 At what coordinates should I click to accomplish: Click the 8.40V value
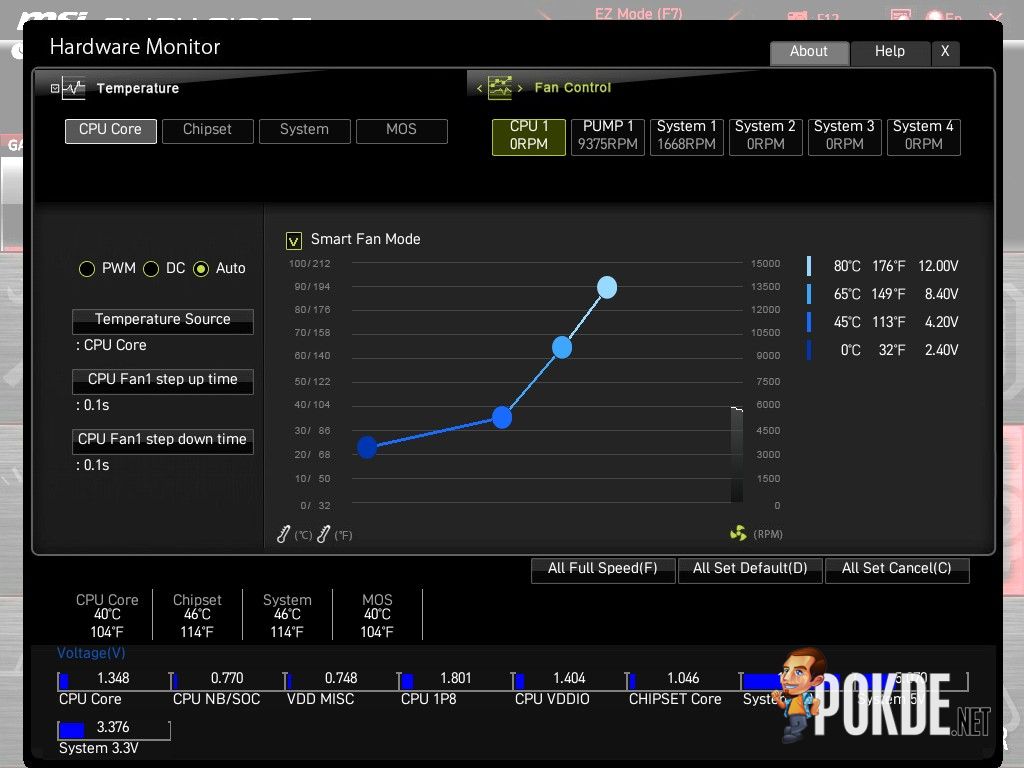pyautogui.click(x=941, y=295)
